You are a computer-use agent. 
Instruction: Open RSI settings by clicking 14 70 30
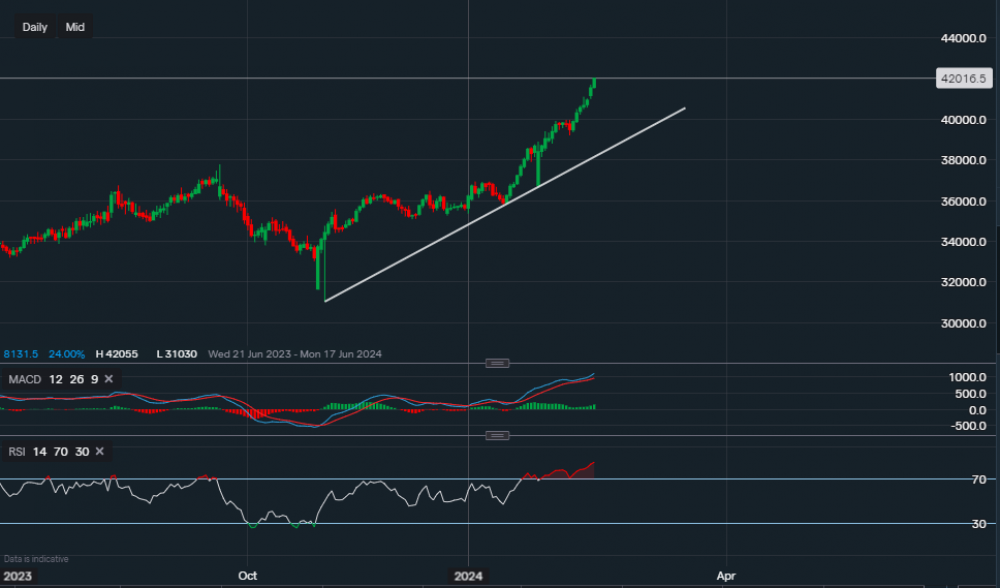pos(62,452)
